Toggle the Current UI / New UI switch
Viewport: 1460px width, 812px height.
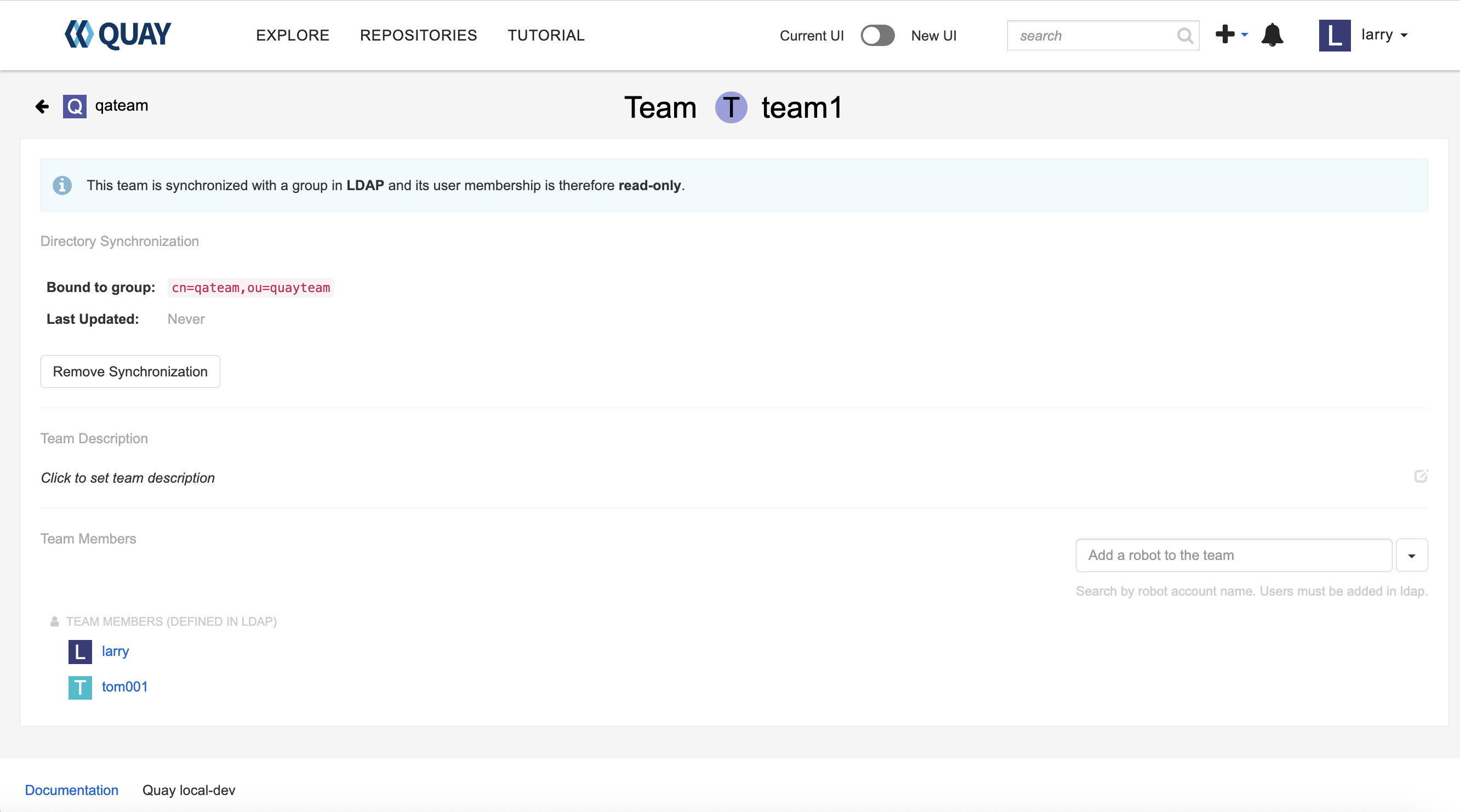[877, 35]
